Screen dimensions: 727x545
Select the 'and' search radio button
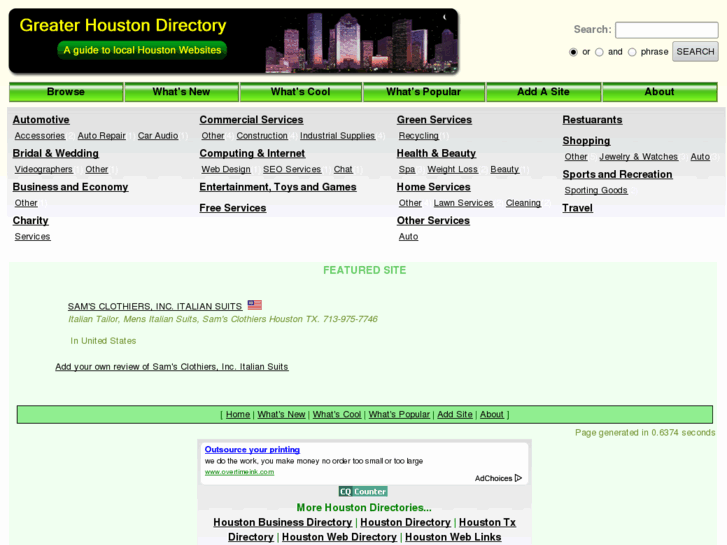(599, 52)
